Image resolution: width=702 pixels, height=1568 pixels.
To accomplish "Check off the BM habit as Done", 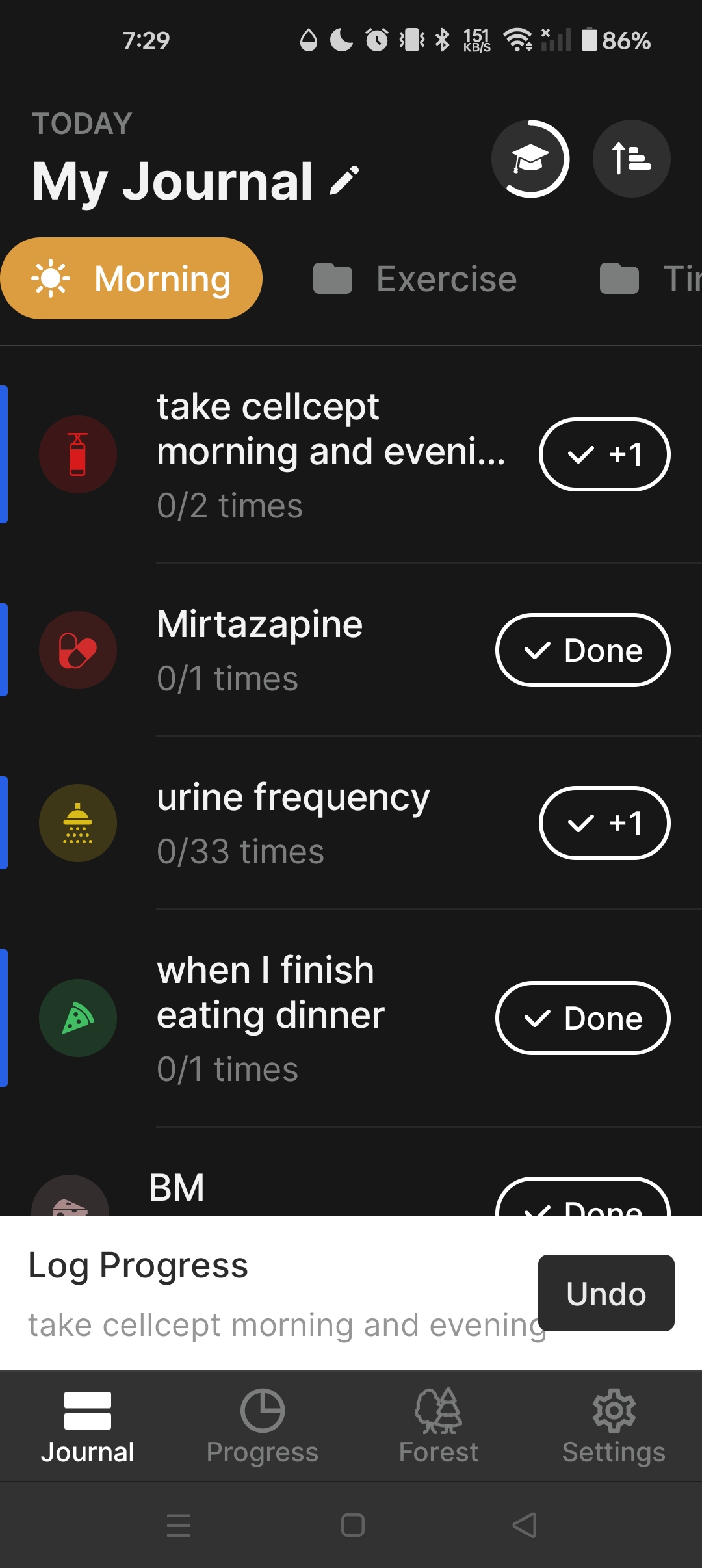I will pos(582,1201).
